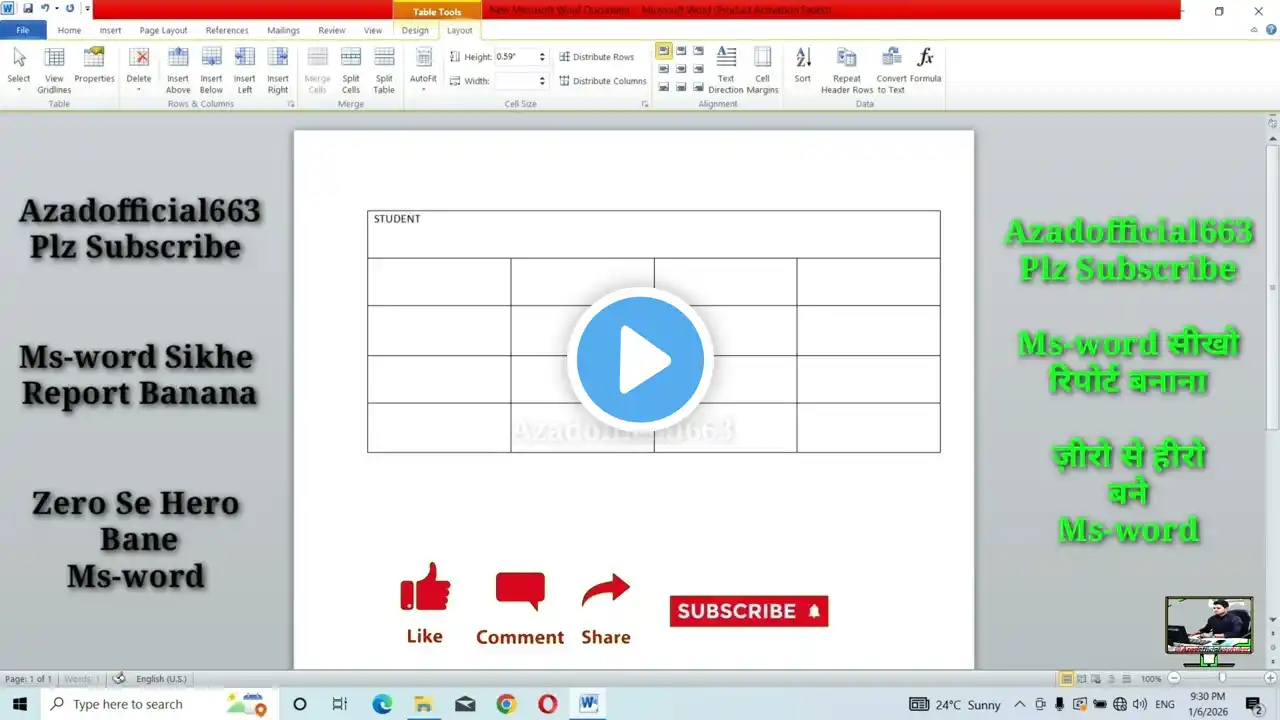Click the Select table tool
The width and height of the screenshot is (1280, 720).
click(x=19, y=69)
